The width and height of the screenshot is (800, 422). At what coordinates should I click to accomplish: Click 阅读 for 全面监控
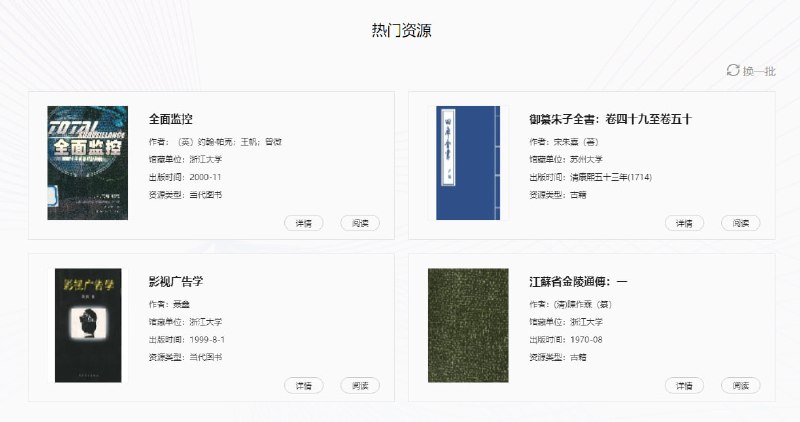tap(360, 223)
